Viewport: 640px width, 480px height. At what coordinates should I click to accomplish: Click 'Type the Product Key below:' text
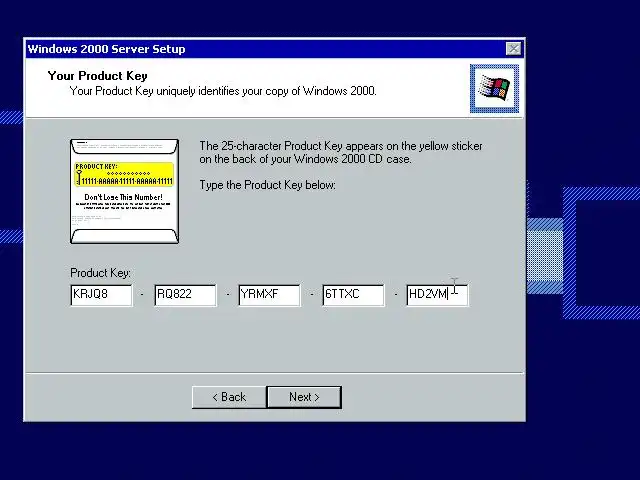[x=267, y=185]
